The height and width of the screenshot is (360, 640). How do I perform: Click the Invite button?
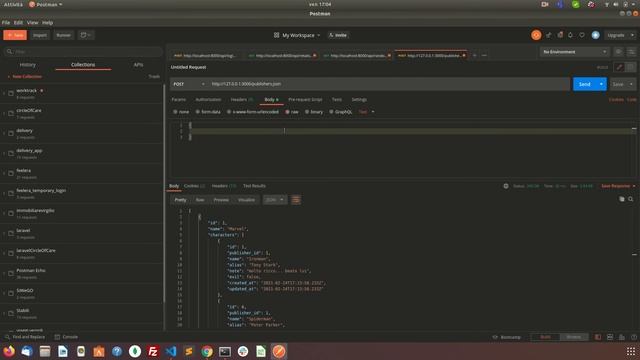point(338,36)
